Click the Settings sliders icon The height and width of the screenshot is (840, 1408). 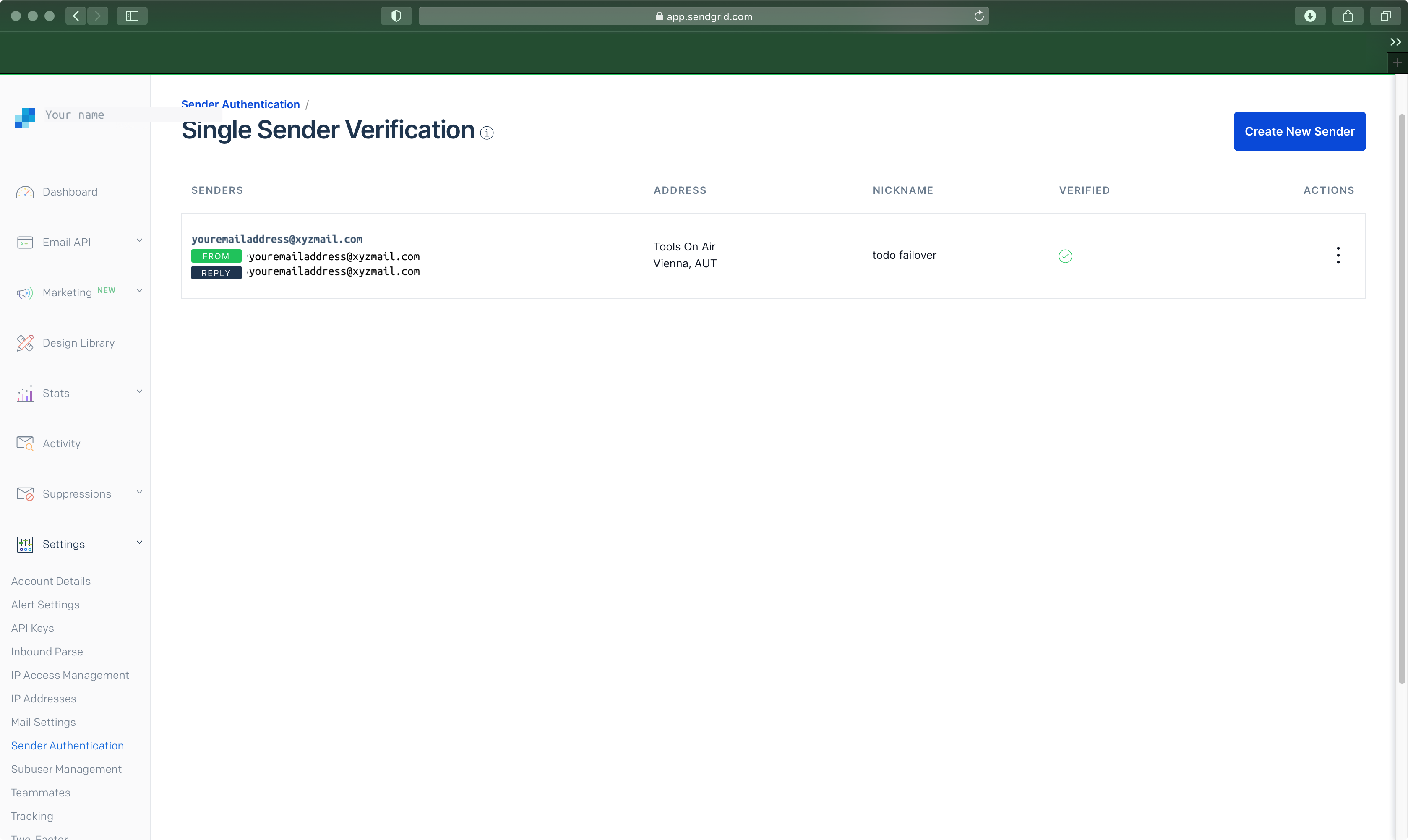(25, 545)
